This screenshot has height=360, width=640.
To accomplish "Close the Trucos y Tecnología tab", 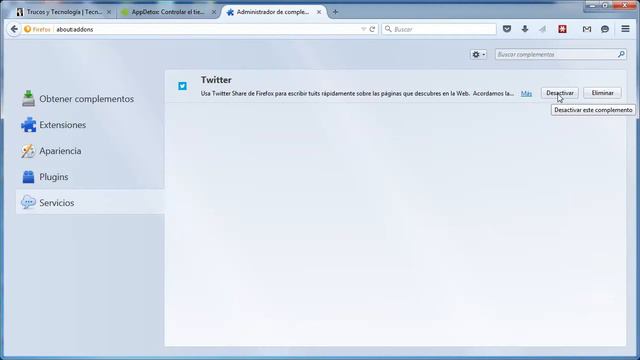I will point(109,12).
